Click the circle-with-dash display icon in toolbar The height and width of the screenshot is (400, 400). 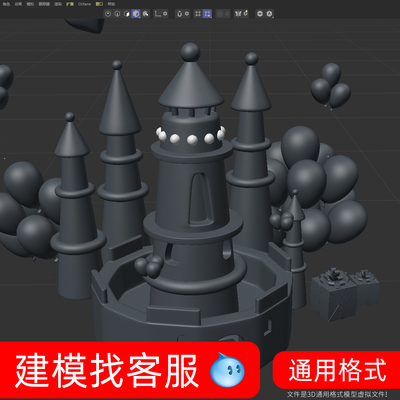click(x=108, y=14)
